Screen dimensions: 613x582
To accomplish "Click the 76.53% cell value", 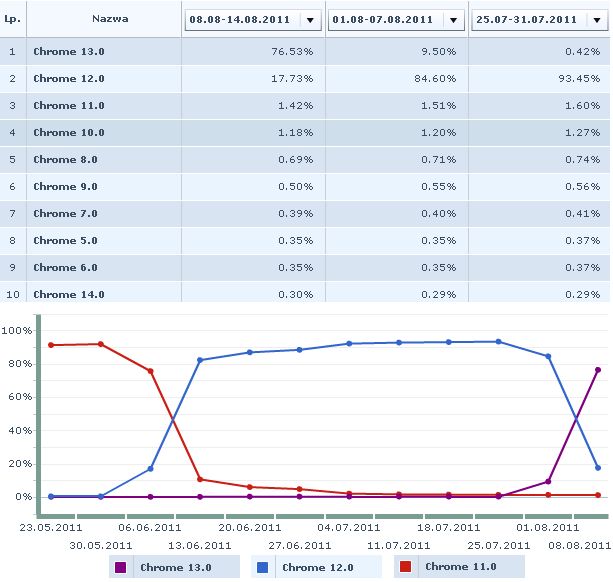I will pos(292,52).
